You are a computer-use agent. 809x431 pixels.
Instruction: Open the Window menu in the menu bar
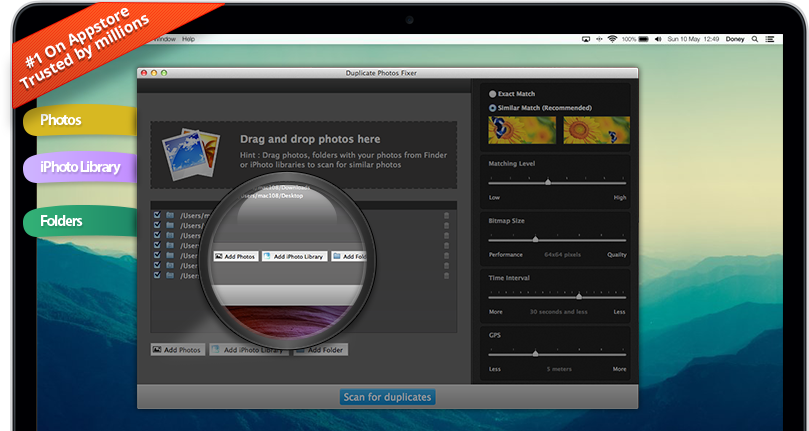pyautogui.click(x=164, y=39)
